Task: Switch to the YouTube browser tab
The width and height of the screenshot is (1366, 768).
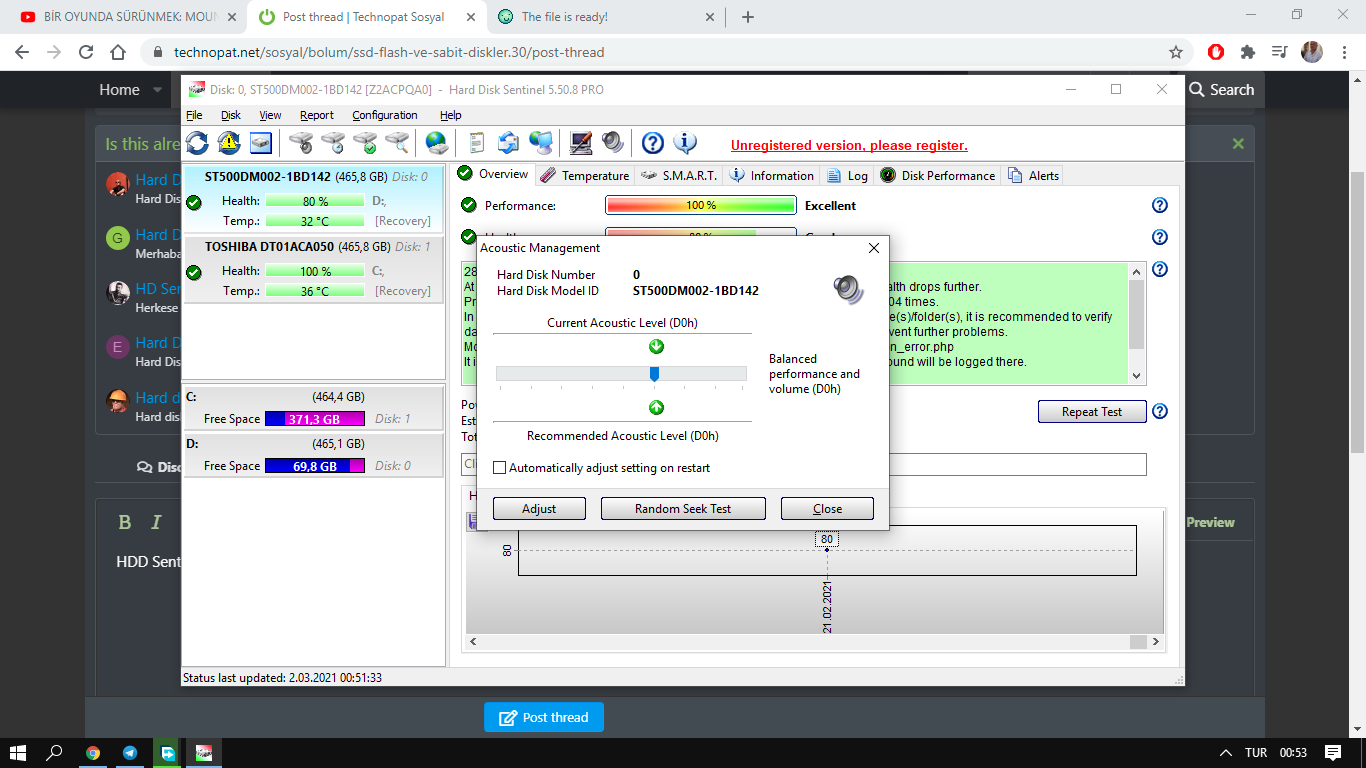Action: pyautogui.click(x=130, y=17)
